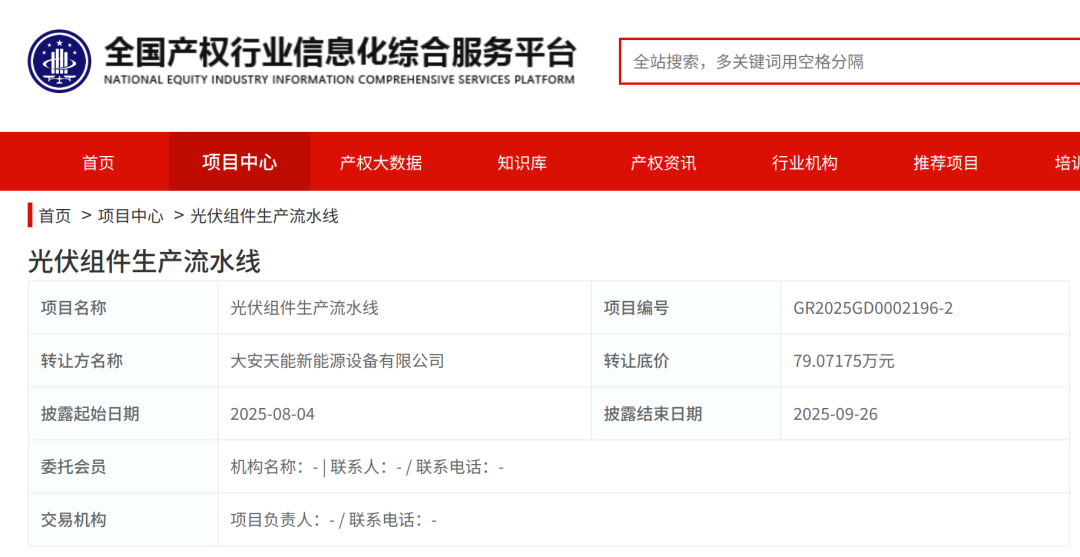The width and height of the screenshot is (1080, 557).
Task: Click the 光伏组件生产流水线 breadcrumb item
Action: 264,216
